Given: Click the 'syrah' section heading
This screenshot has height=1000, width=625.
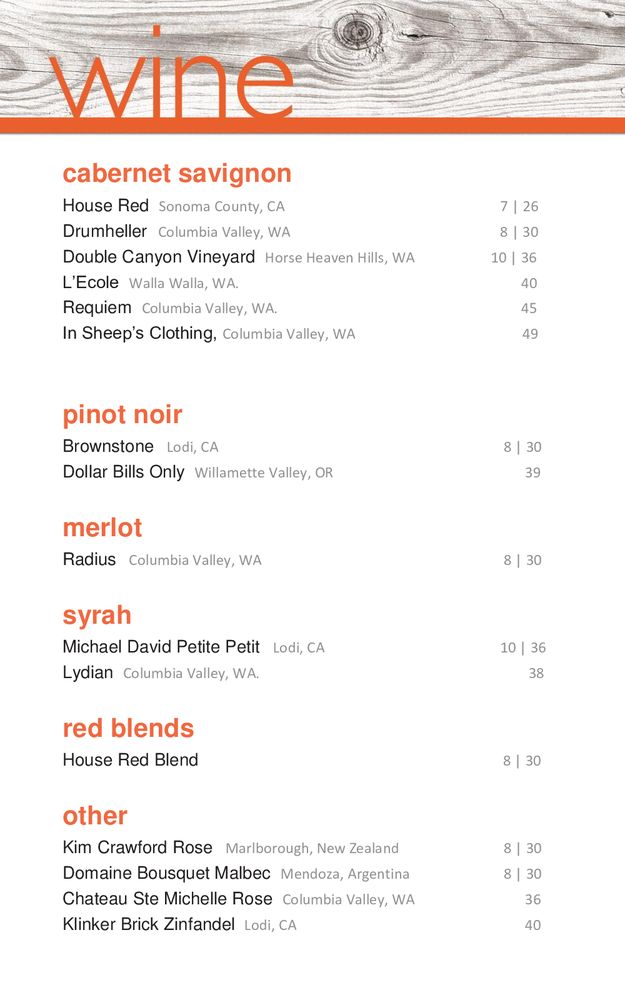Looking at the screenshot, I should pyautogui.click(x=97, y=614).
